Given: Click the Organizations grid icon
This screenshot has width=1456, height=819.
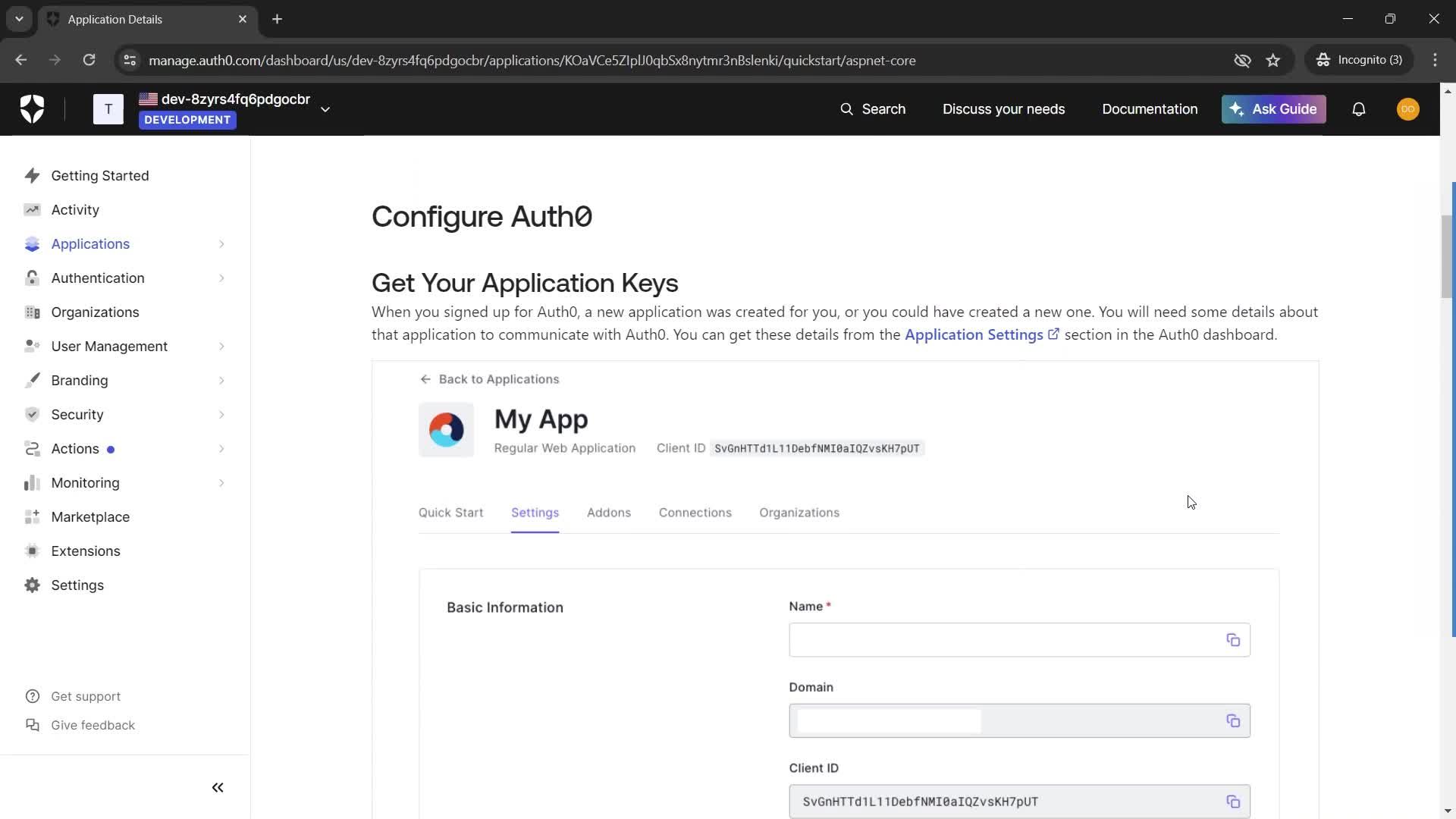Looking at the screenshot, I should point(32,312).
